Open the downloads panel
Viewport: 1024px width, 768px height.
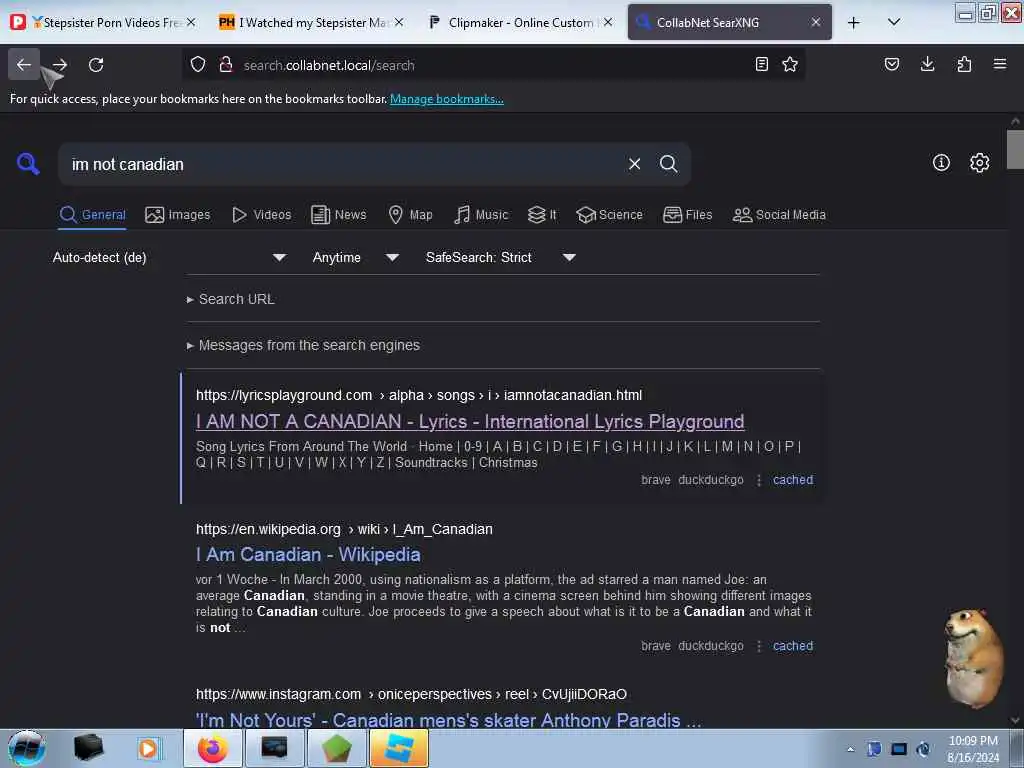(927, 64)
